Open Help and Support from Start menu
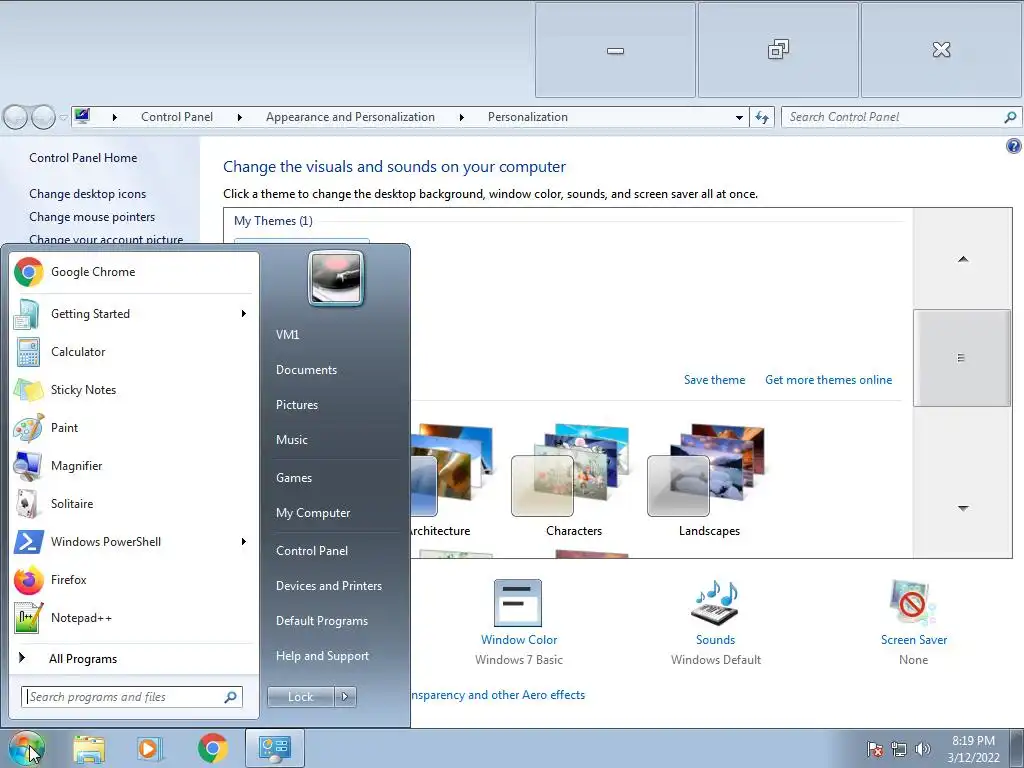The height and width of the screenshot is (768, 1024). [x=323, y=656]
